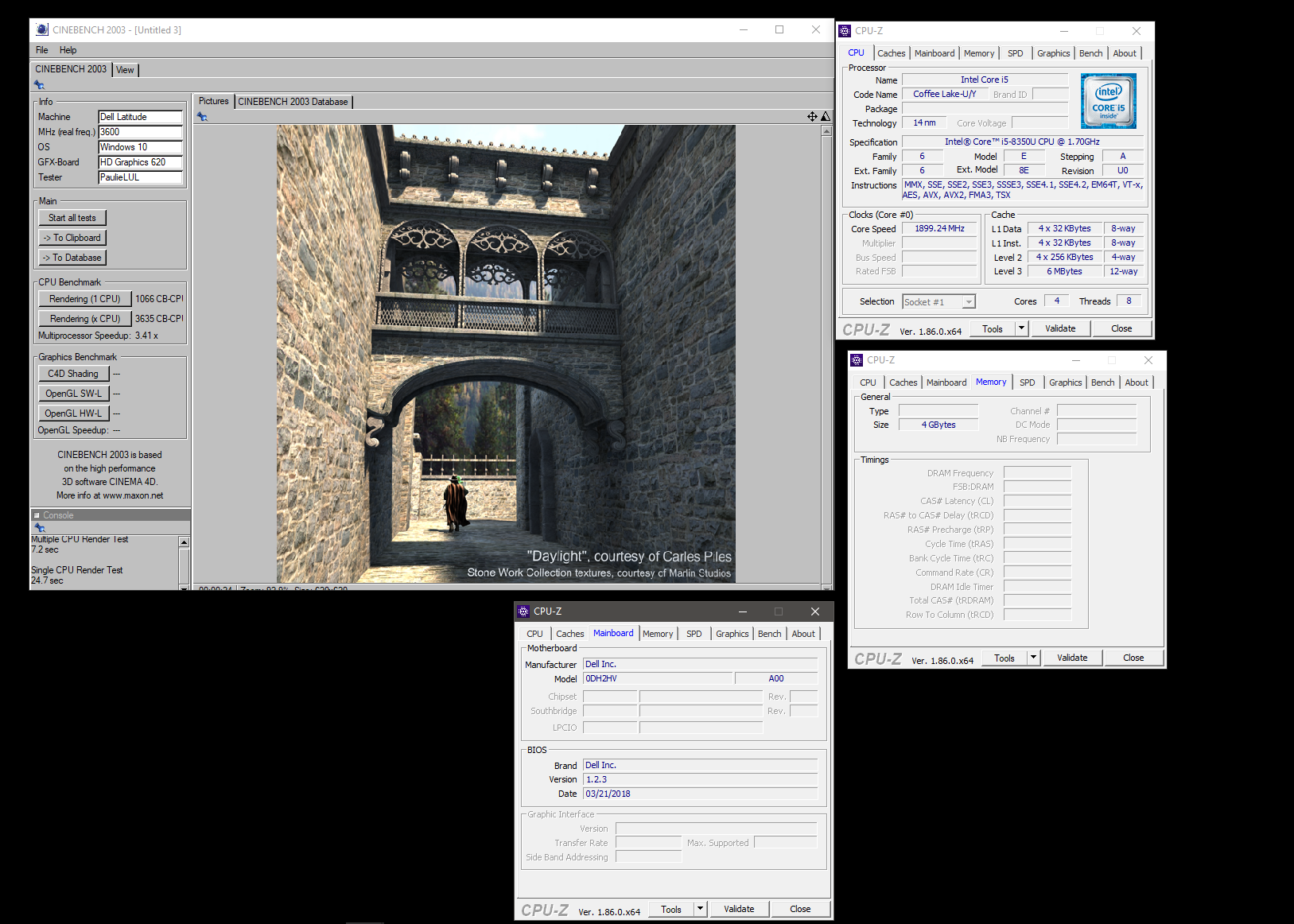Screen dimensions: 1294x924
Task: Open the CINEBENCH 2003 Database tab
Action: coord(293,102)
